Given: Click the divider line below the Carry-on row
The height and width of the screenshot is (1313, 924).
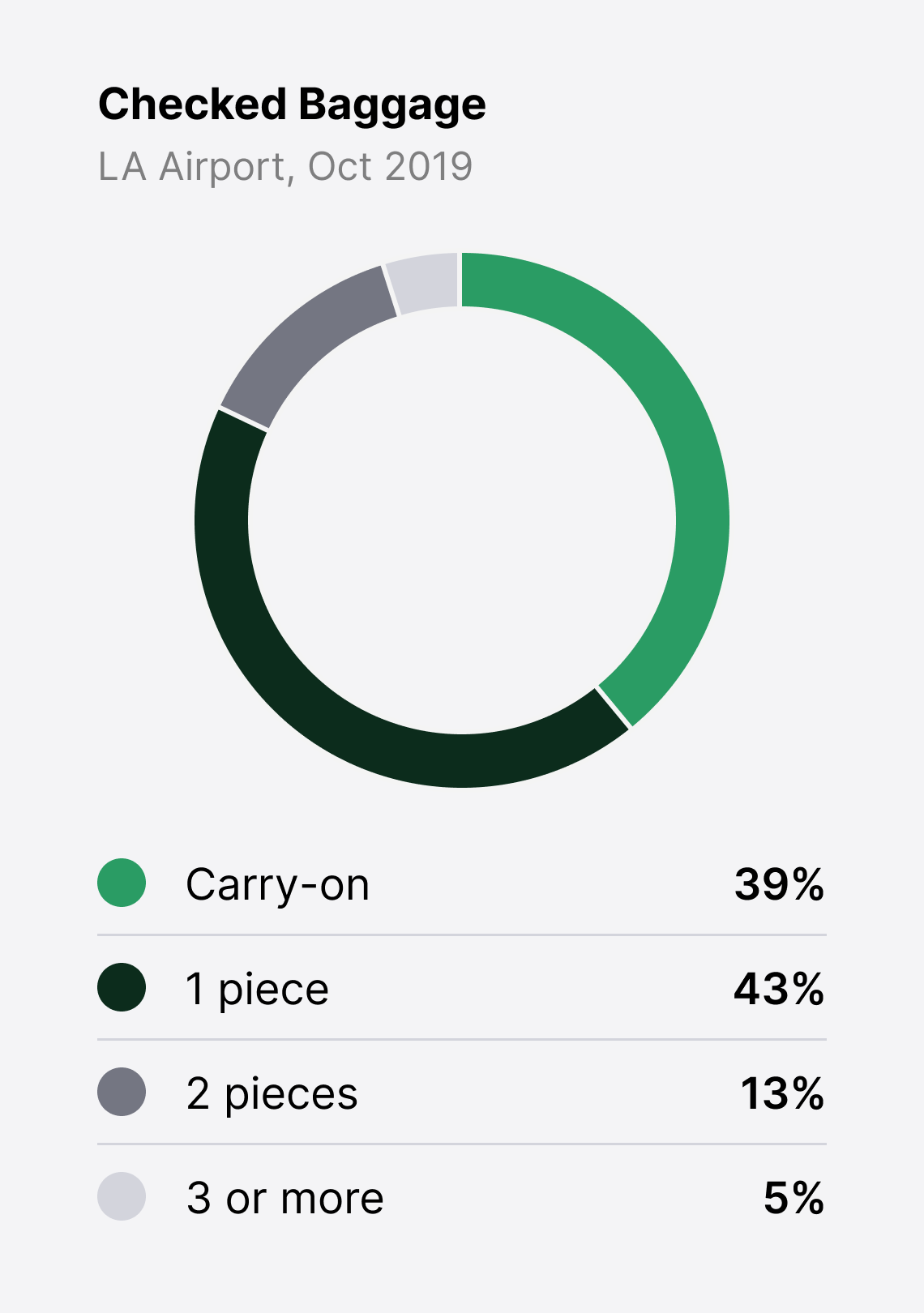Looking at the screenshot, I should click(462, 934).
